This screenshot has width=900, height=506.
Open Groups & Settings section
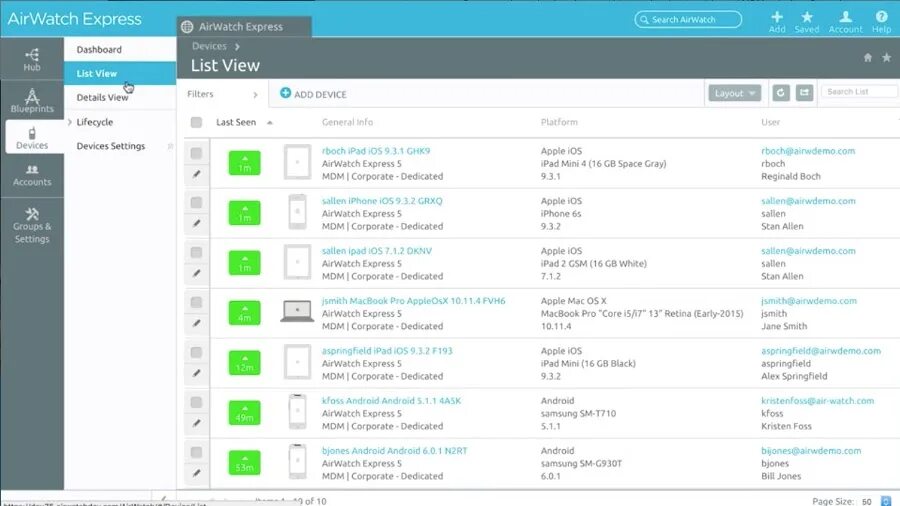(x=32, y=225)
